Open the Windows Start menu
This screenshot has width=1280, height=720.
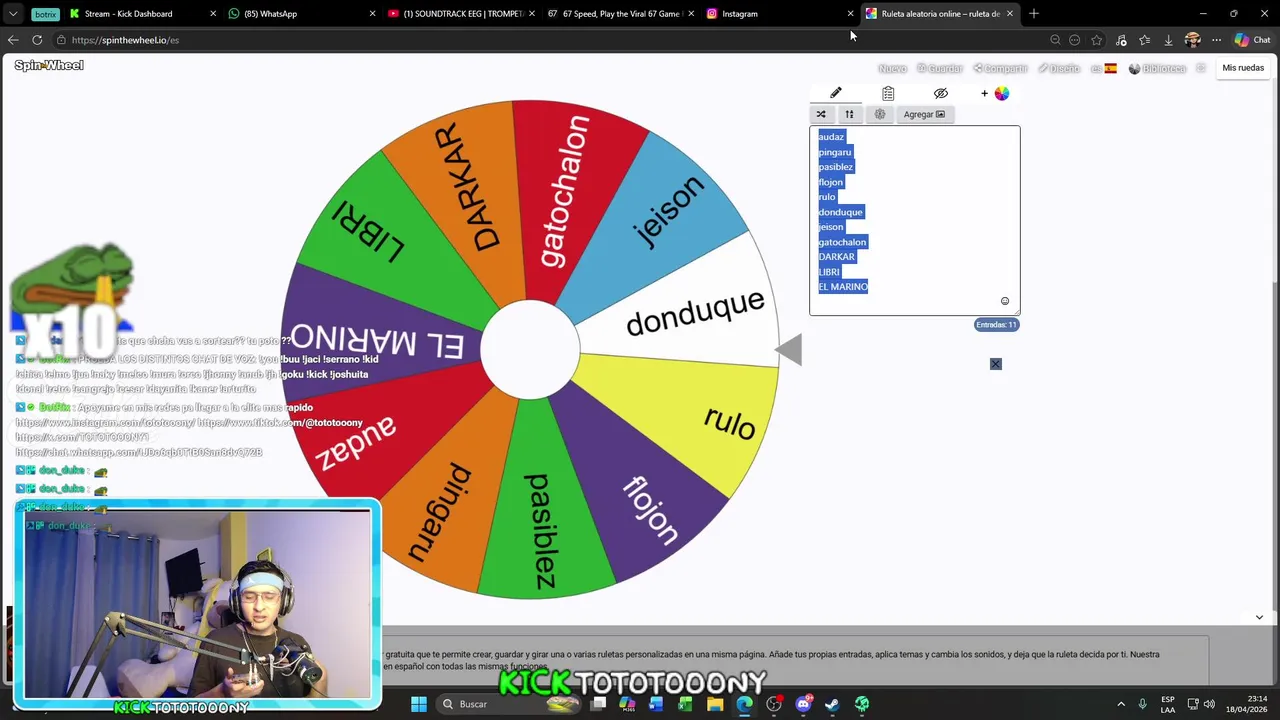coord(419,704)
